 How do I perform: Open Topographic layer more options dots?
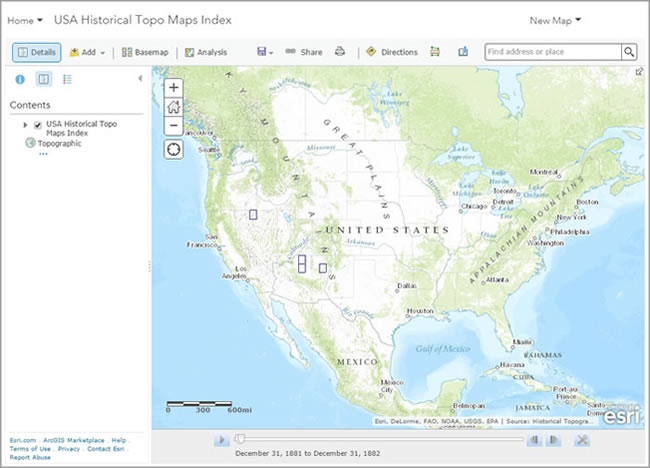[x=43, y=154]
